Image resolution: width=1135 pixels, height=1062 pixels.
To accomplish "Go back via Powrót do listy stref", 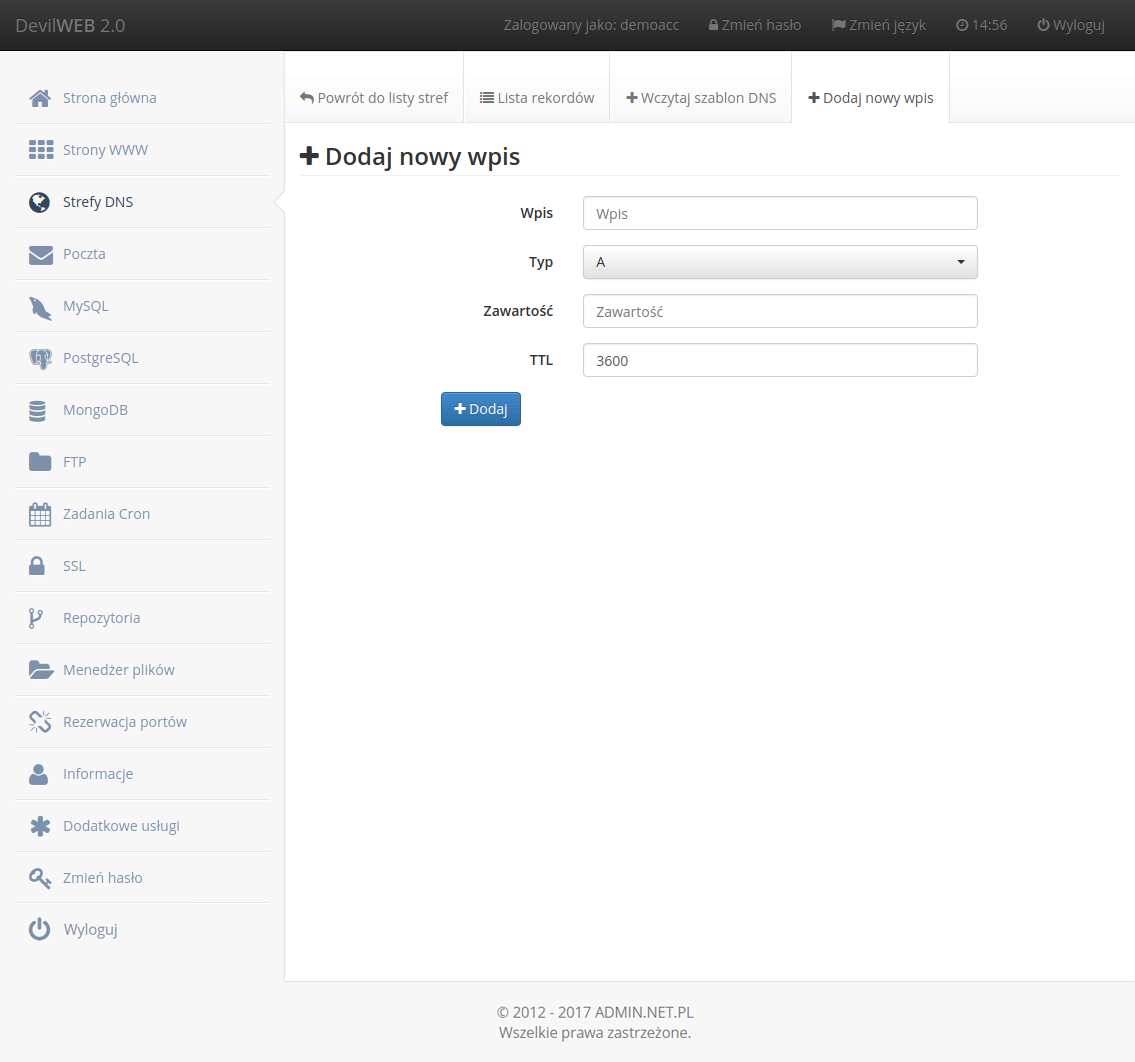I will point(374,98).
